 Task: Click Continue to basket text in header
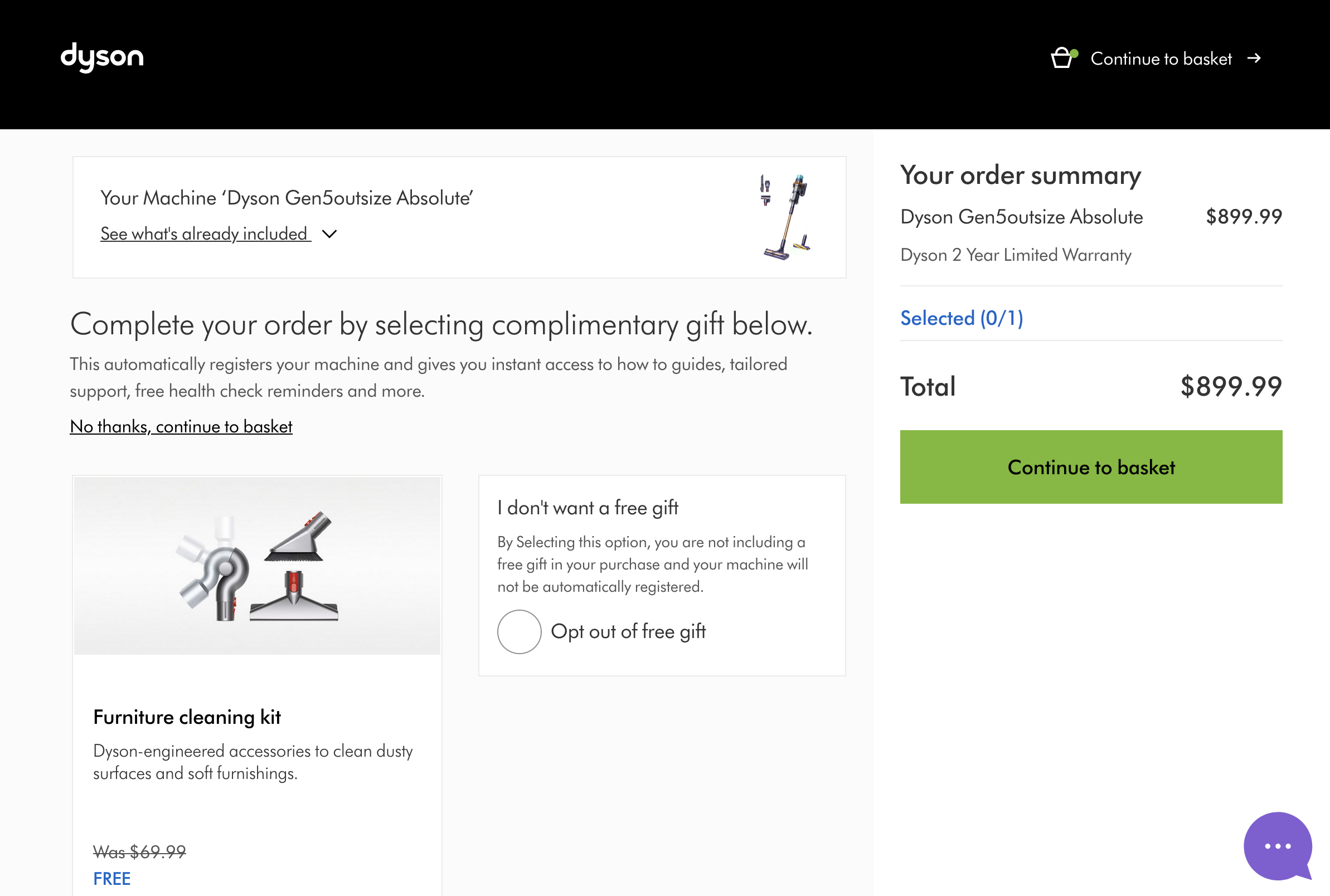point(1161,59)
